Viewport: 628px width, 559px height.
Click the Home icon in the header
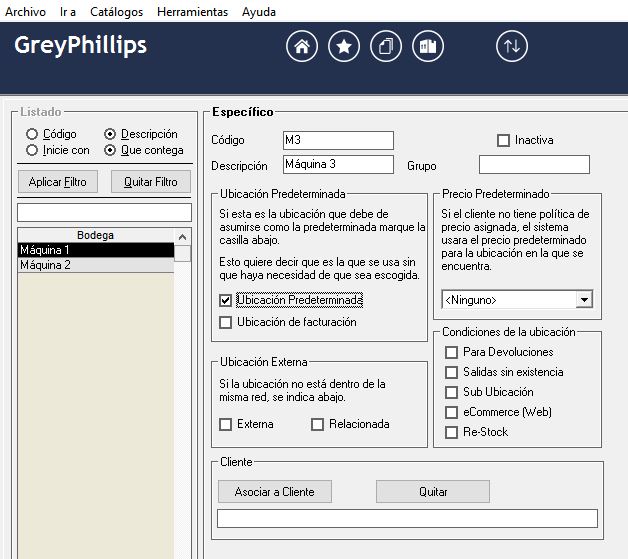302,46
